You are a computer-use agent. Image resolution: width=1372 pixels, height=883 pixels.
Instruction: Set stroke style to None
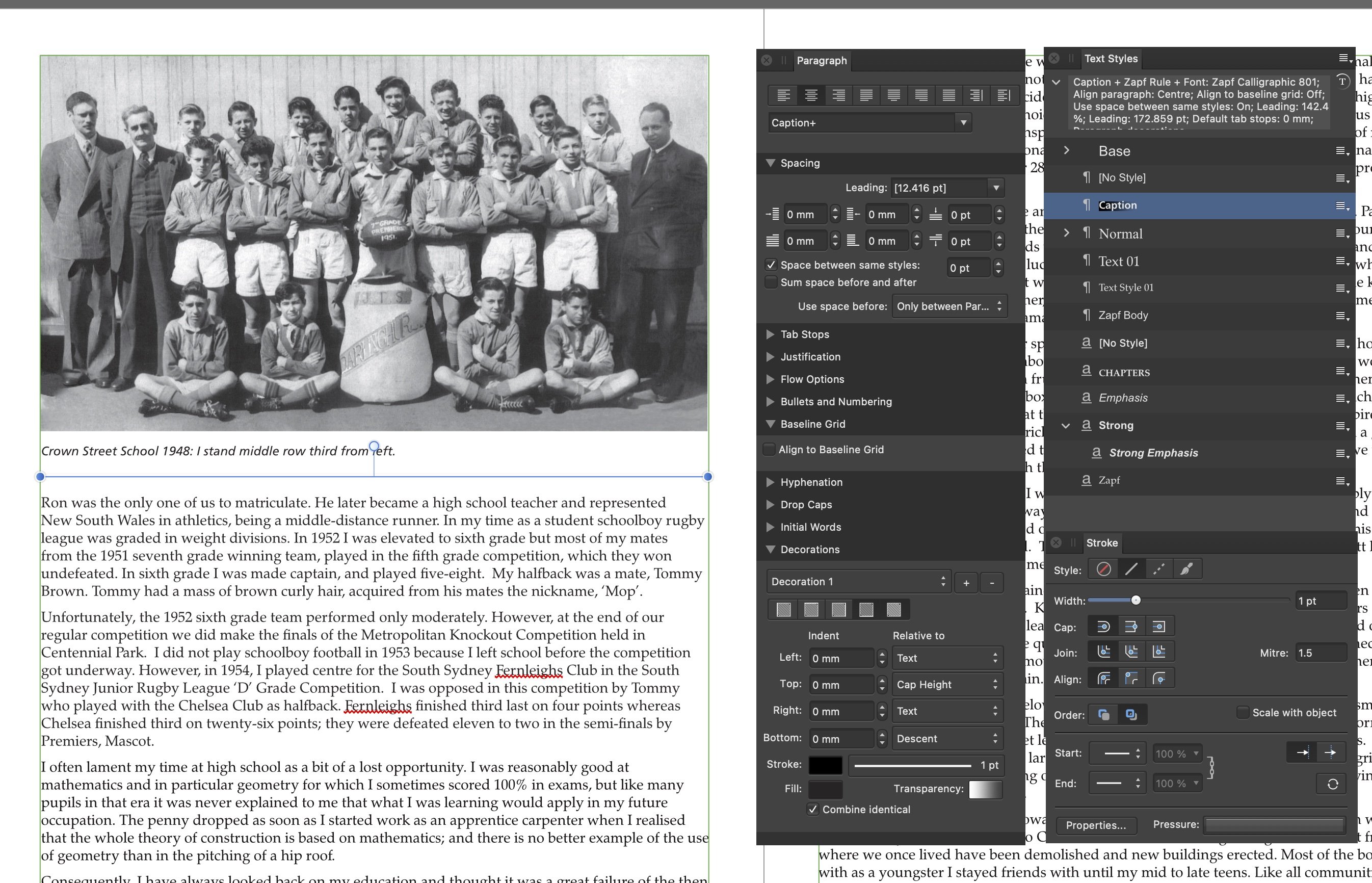(1103, 569)
